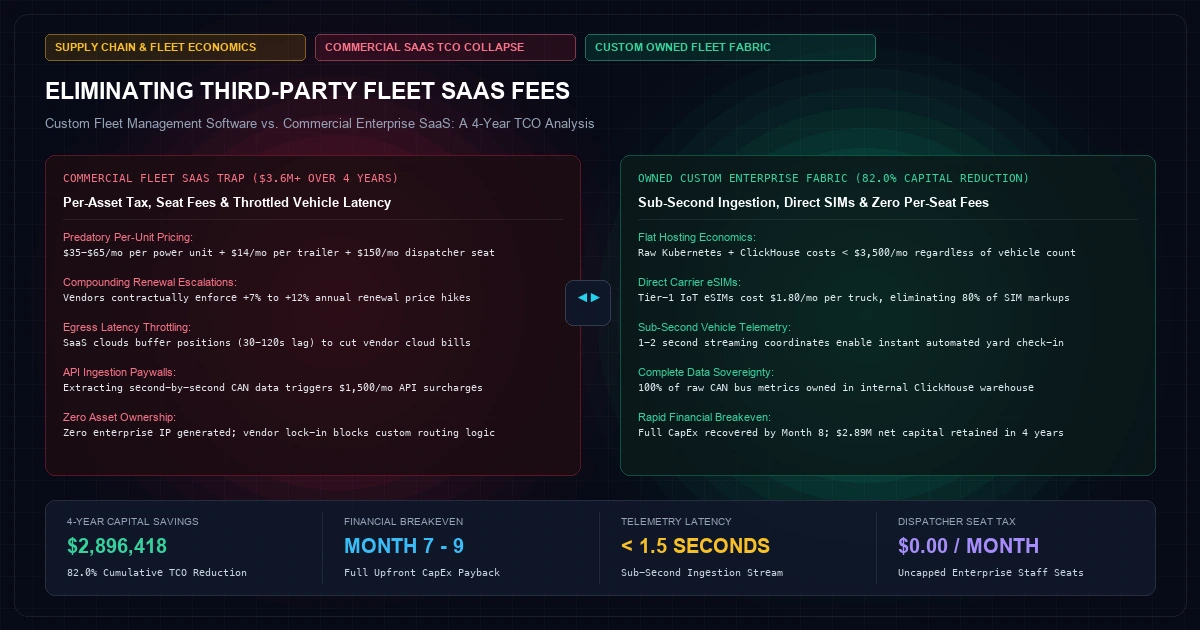Screen dimensions: 1200x630
Task: Click the Full CapEx recovered by Month 8 line
Action: pyautogui.click(x=851, y=433)
